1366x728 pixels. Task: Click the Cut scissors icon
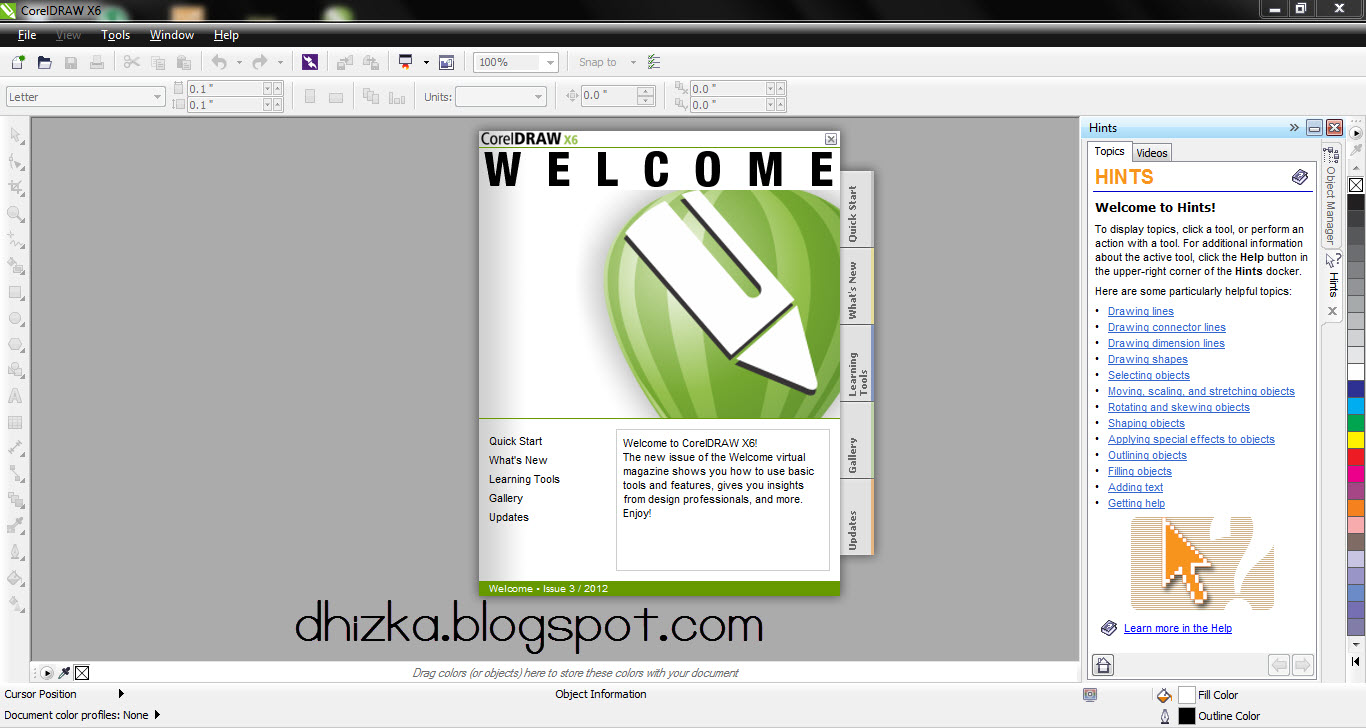[132, 62]
